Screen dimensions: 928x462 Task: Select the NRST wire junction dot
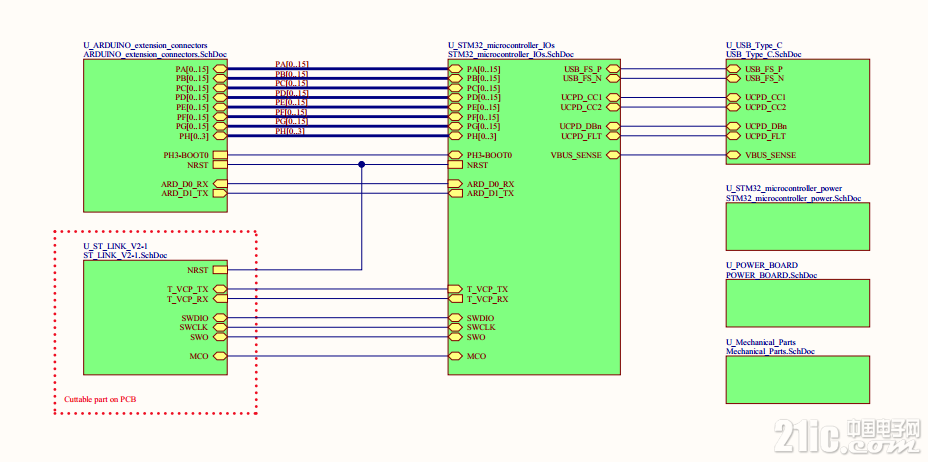(362, 164)
